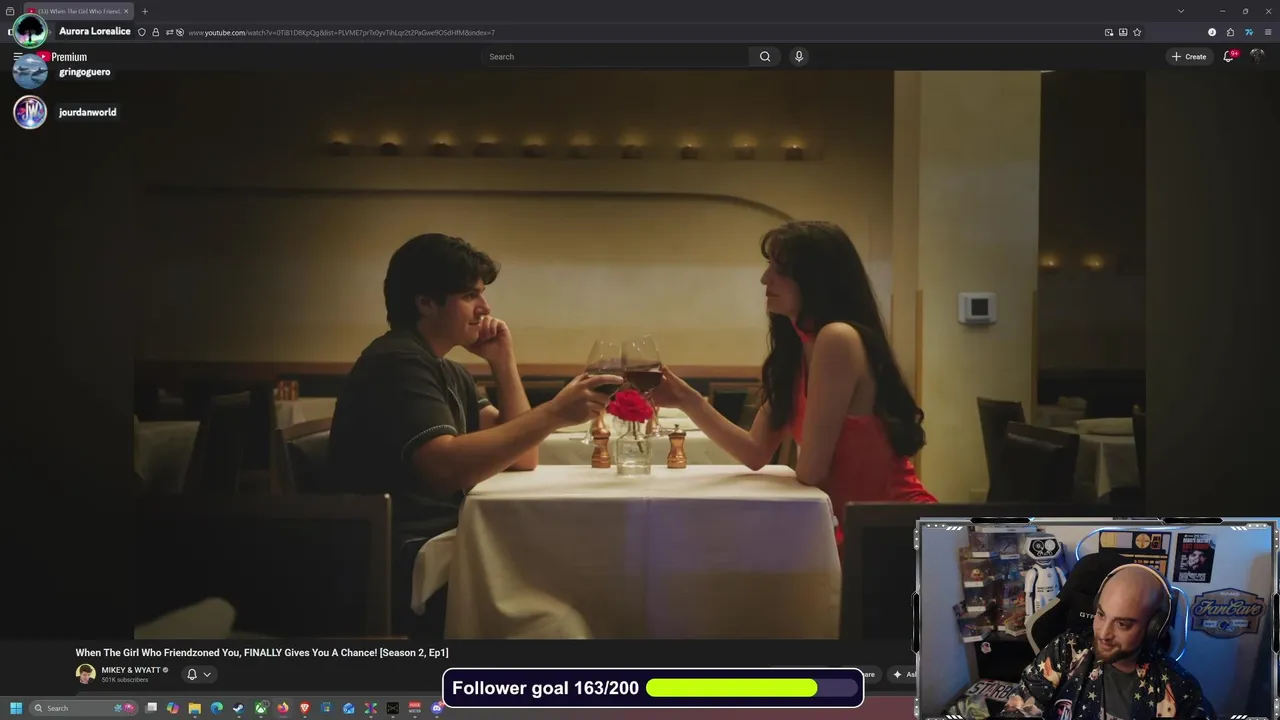
Task: Open a new browser tab
Action: [x=145, y=11]
